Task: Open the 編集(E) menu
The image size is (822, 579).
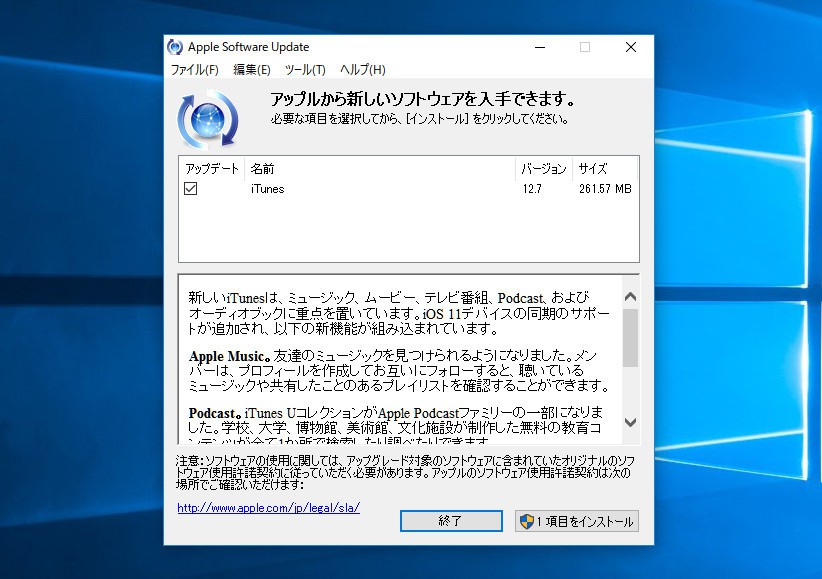Action: tap(252, 70)
